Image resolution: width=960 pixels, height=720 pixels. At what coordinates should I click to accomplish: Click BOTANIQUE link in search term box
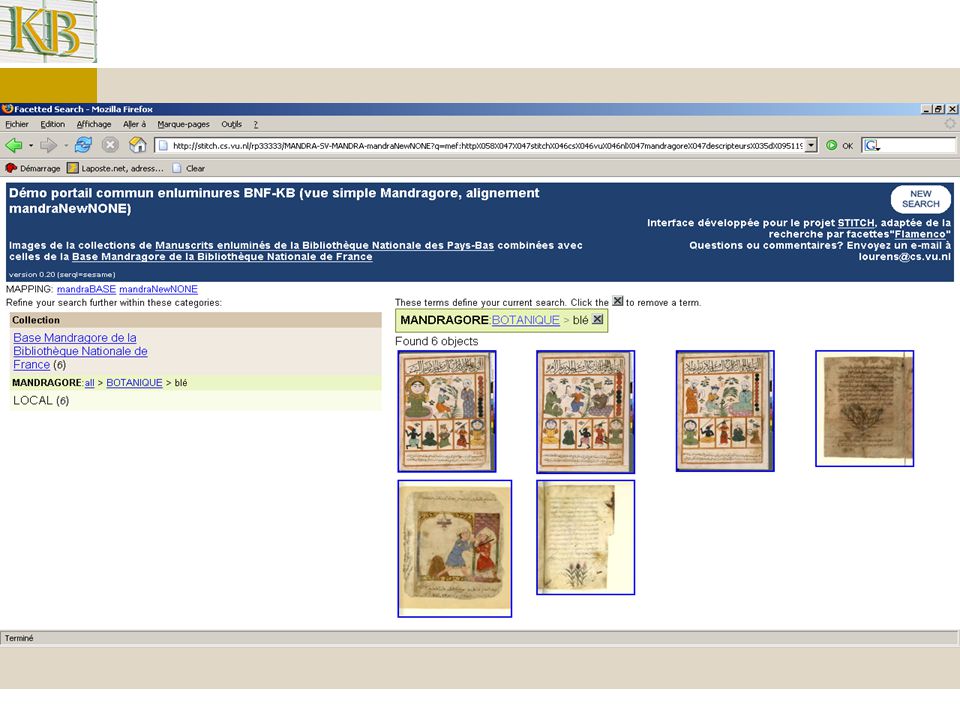(x=525, y=320)
